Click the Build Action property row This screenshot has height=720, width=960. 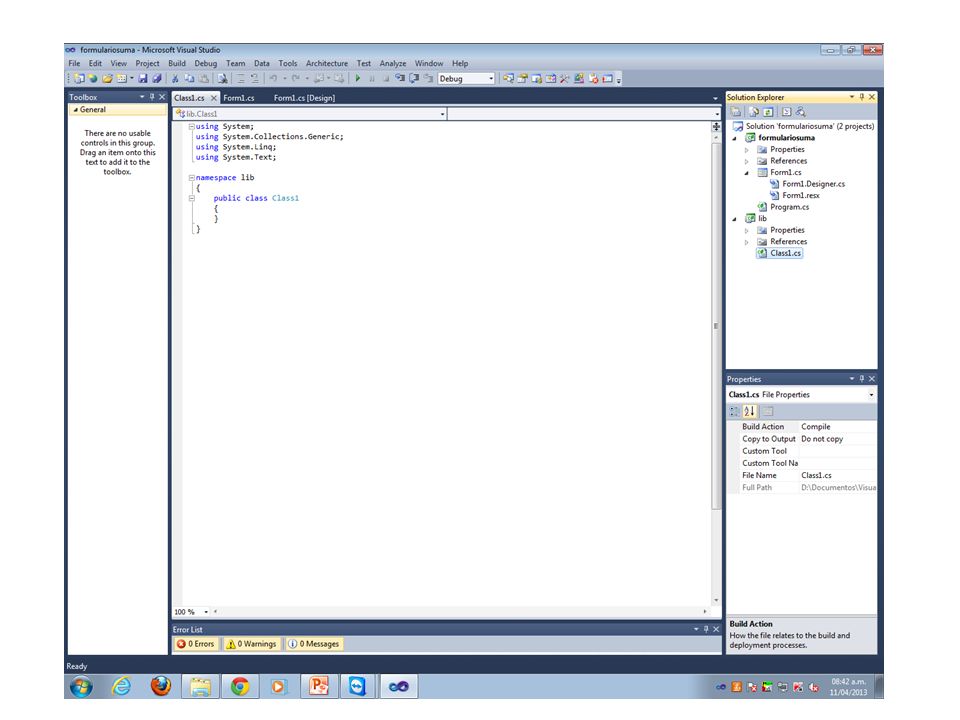point(801,427)
